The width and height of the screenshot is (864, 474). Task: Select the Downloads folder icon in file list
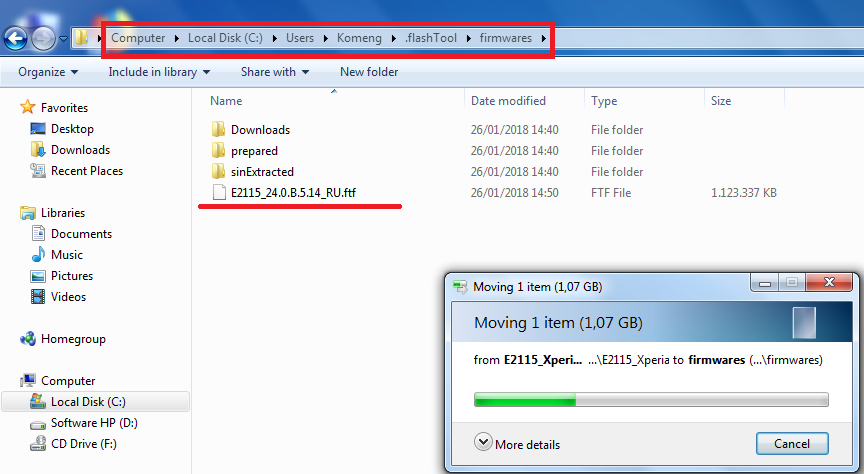(x=219, y=130)
